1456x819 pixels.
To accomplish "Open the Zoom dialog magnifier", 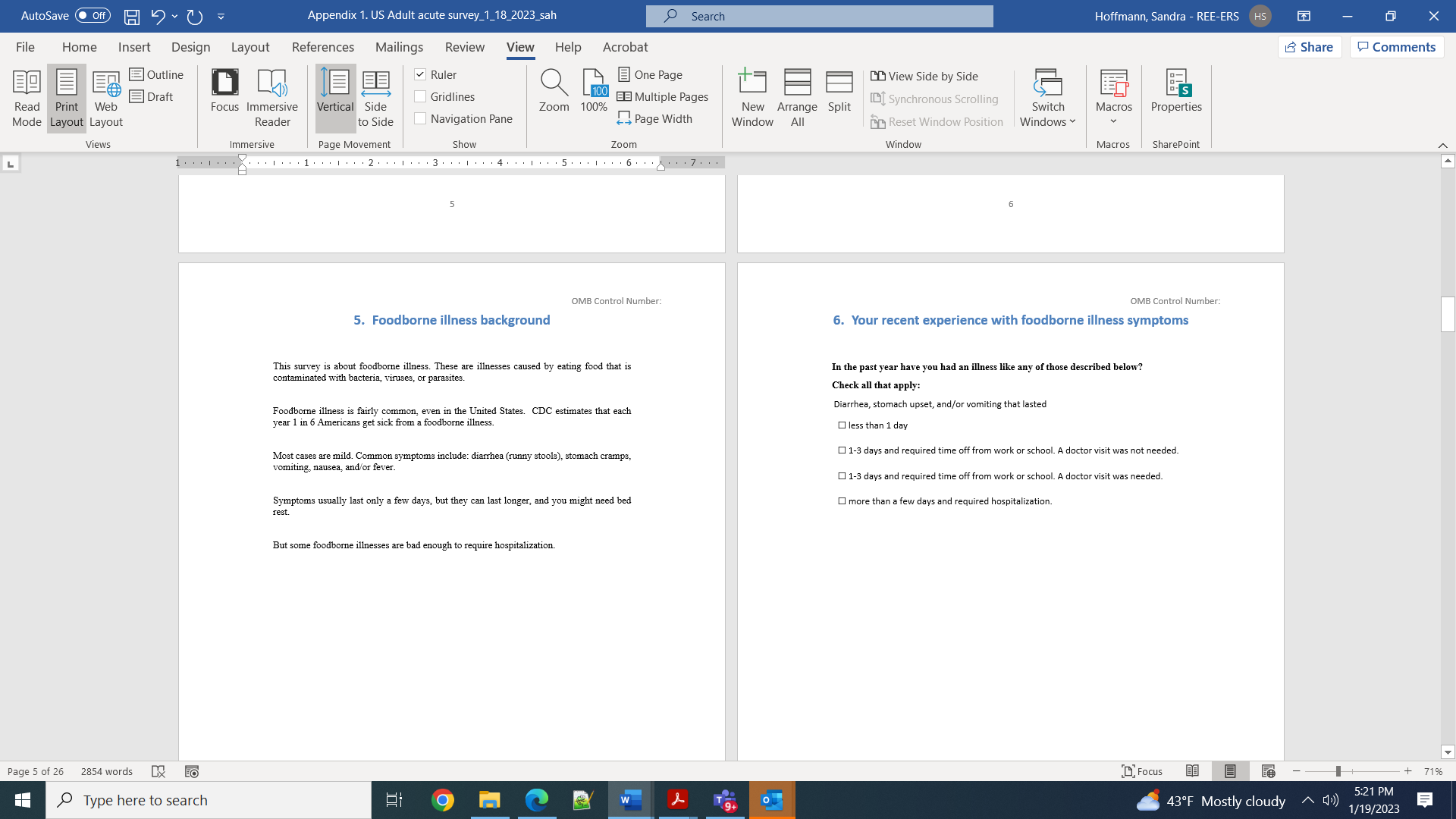I will [x=554, y=83].
